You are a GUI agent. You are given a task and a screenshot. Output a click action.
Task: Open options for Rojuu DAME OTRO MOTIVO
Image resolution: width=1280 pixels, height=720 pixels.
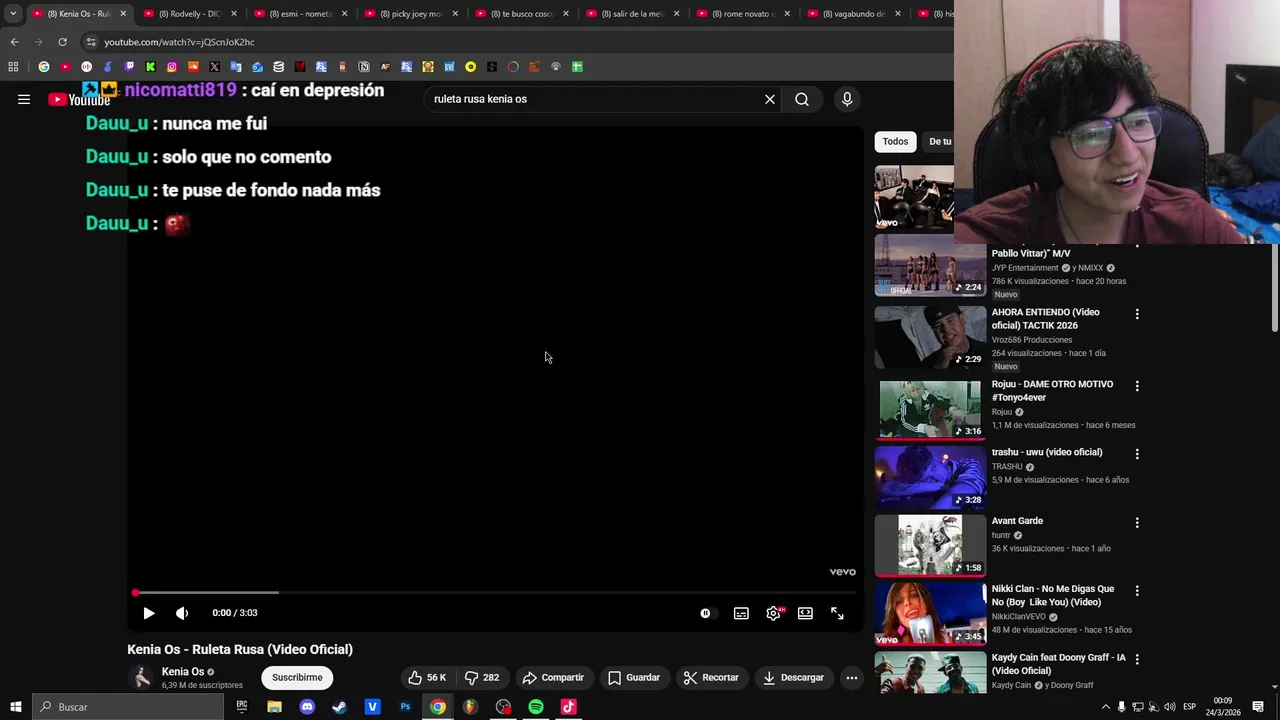(1137, 386)
